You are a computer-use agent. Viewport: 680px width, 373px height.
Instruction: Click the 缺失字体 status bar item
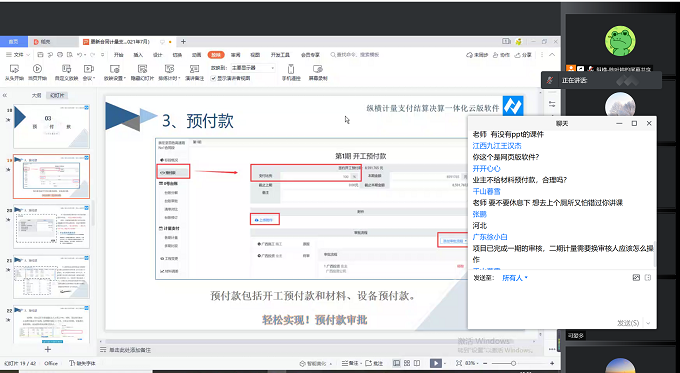tap(82, 363)
